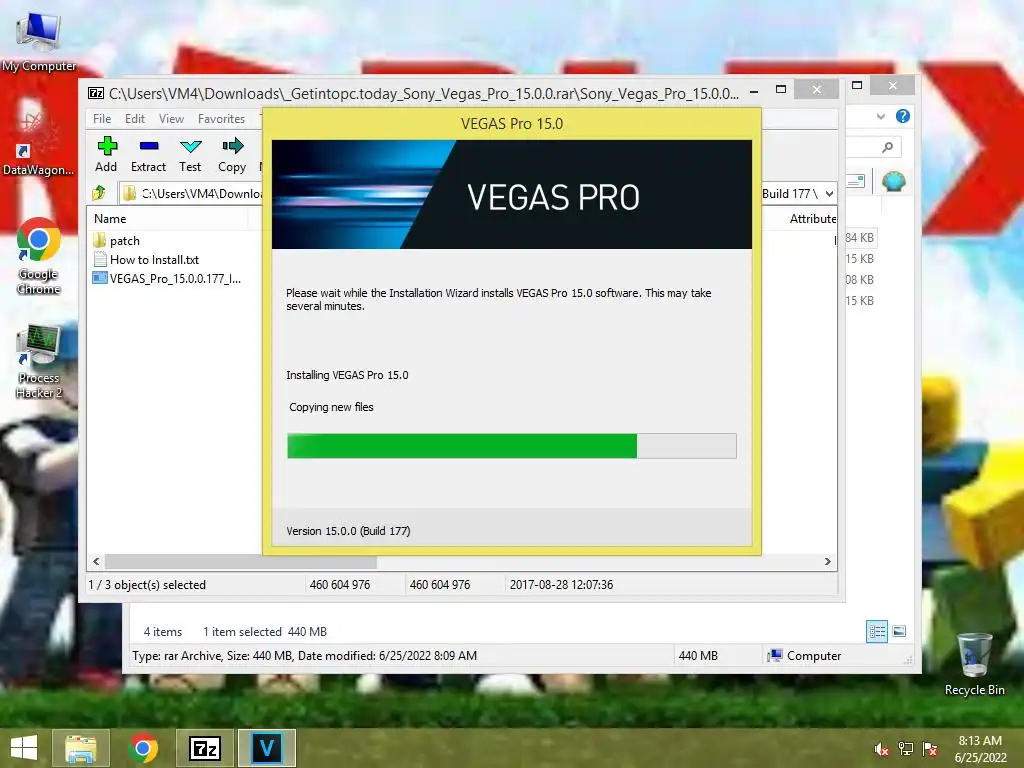Switch Explorer to large icons view

[899, 632]
